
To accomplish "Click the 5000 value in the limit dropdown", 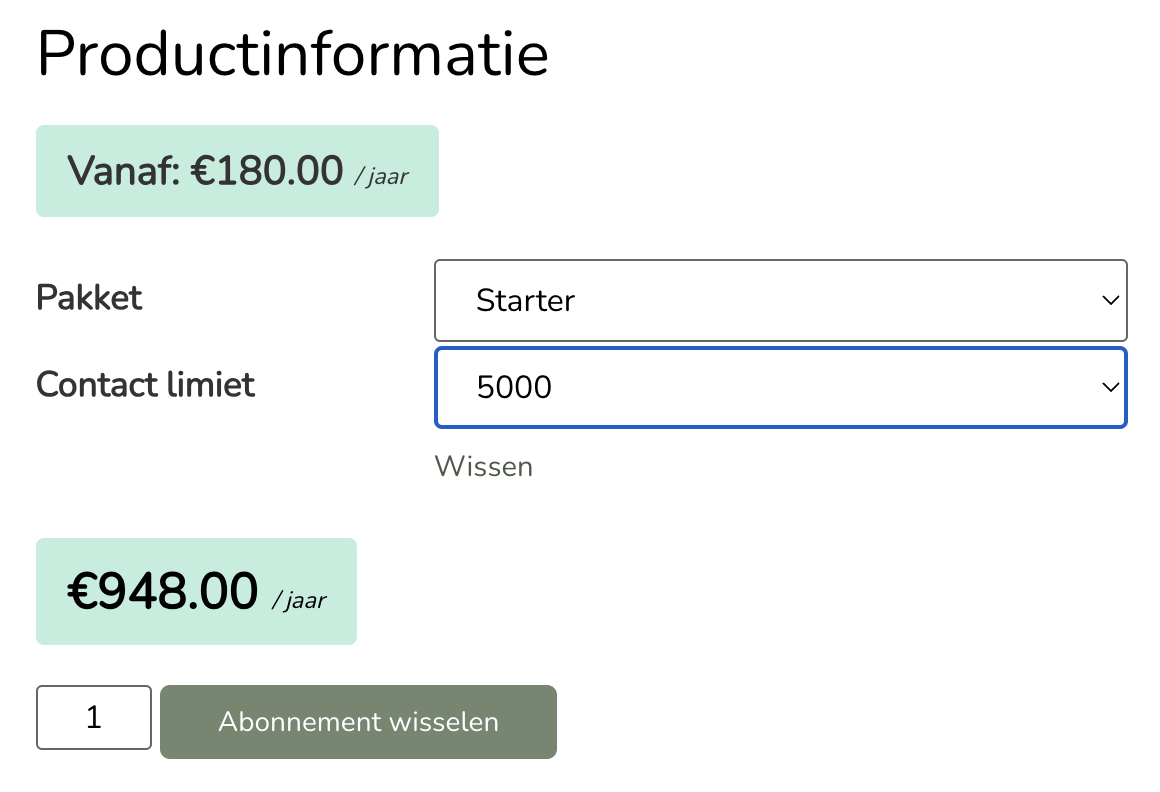I will pos(514,388).
